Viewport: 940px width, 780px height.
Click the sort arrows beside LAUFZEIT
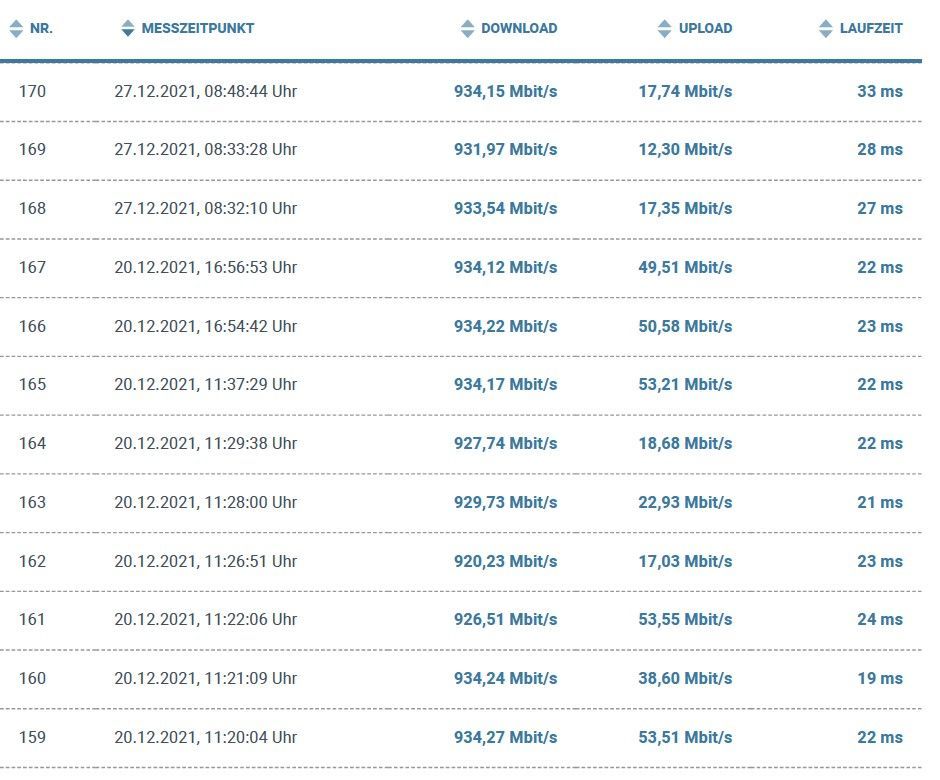coord(825,29)
